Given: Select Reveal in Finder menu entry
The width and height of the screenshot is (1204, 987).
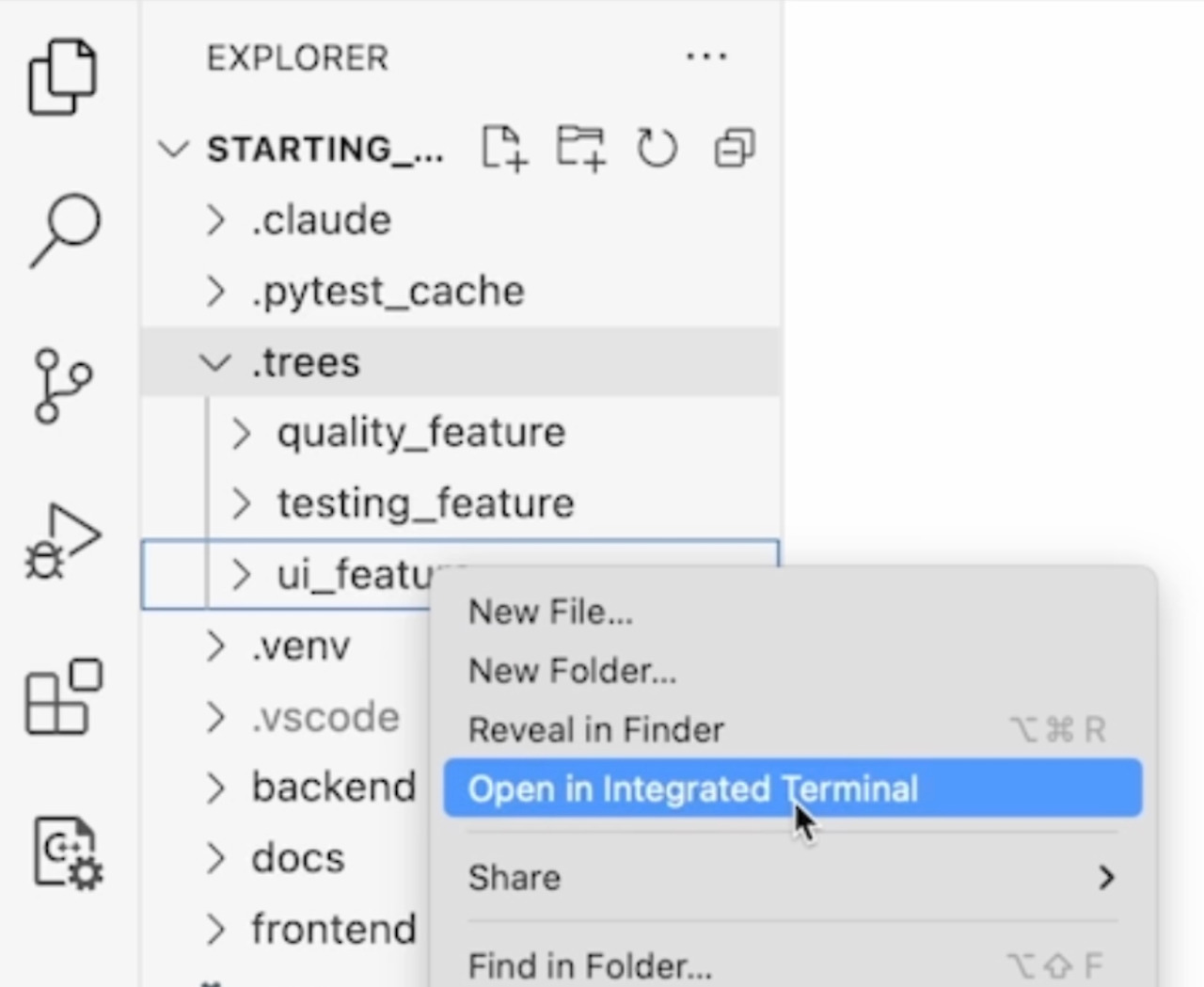Looking at the screenshot, I should [x=595, y=729].
